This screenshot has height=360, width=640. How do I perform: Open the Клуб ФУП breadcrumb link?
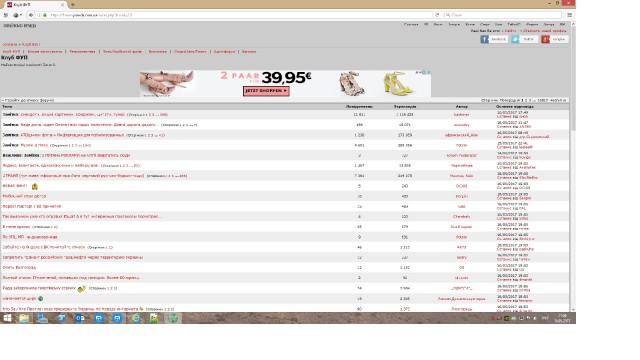(31, 44)
